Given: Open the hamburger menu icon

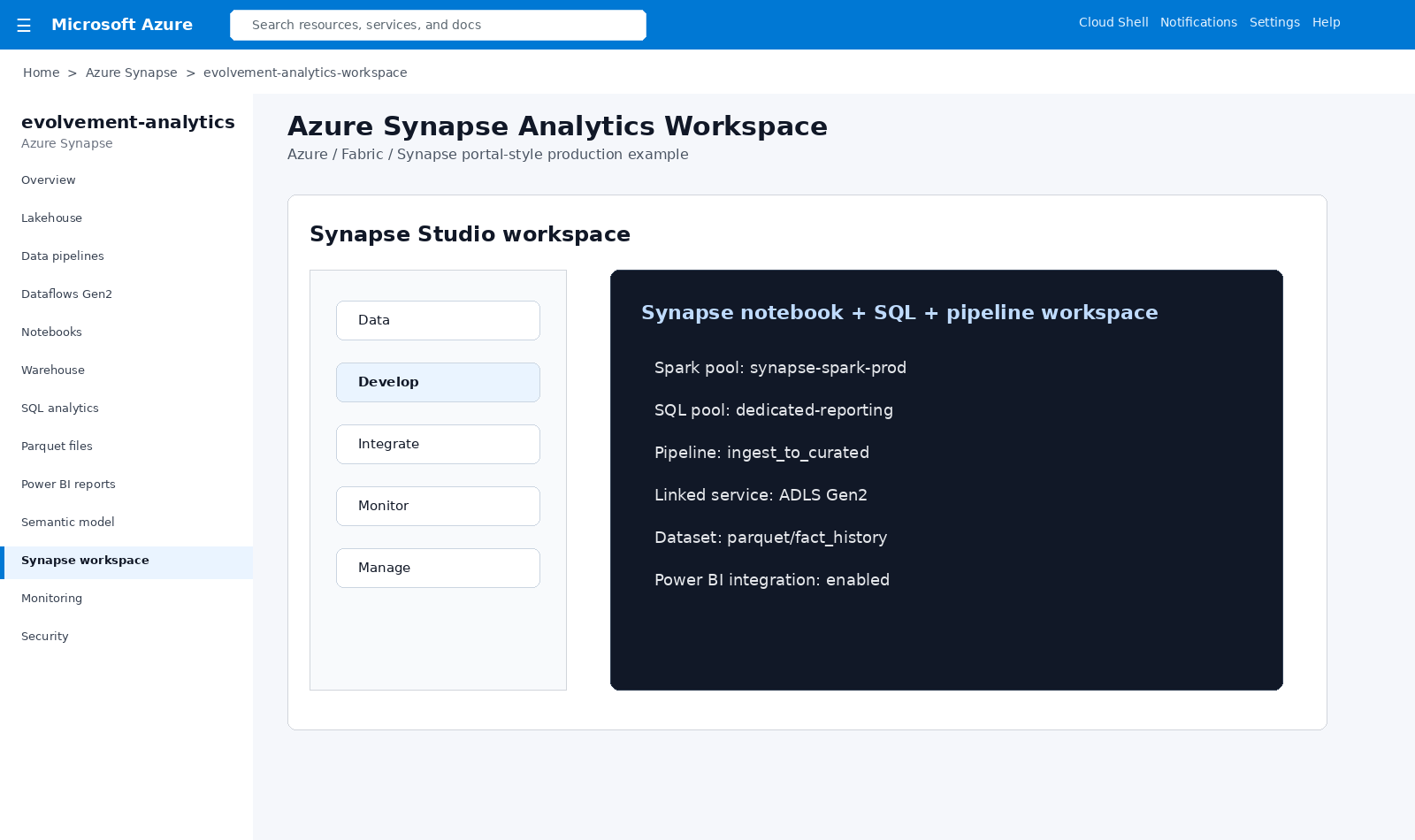Looking at the screenshot, I should pyautogui.click(x=24, y=26).
